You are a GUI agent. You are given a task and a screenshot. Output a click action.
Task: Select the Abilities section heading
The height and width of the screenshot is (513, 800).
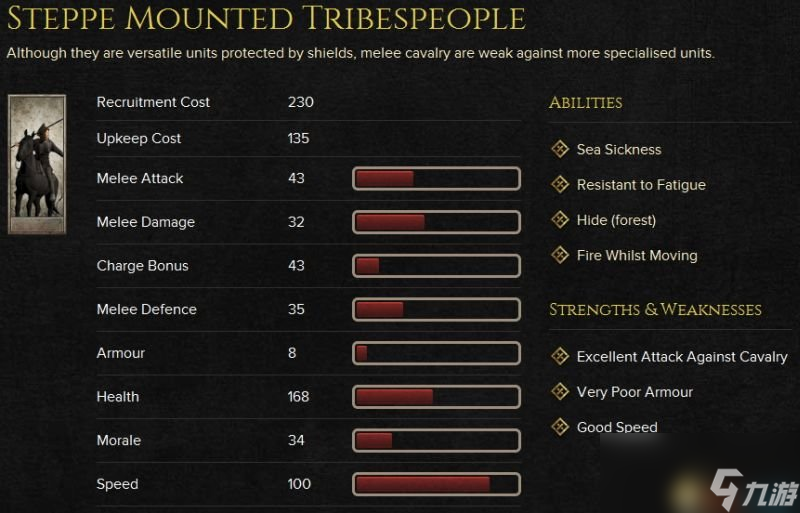pyautogui.click(x=586, y=103)
